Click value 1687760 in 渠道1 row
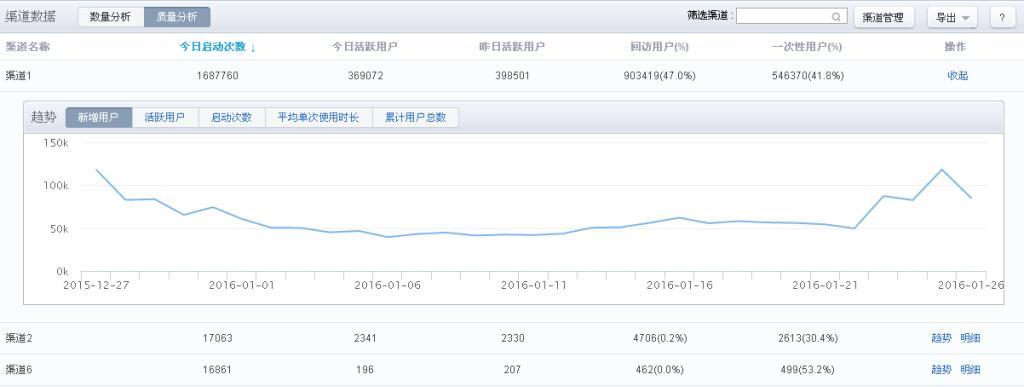 click(217, 76)
